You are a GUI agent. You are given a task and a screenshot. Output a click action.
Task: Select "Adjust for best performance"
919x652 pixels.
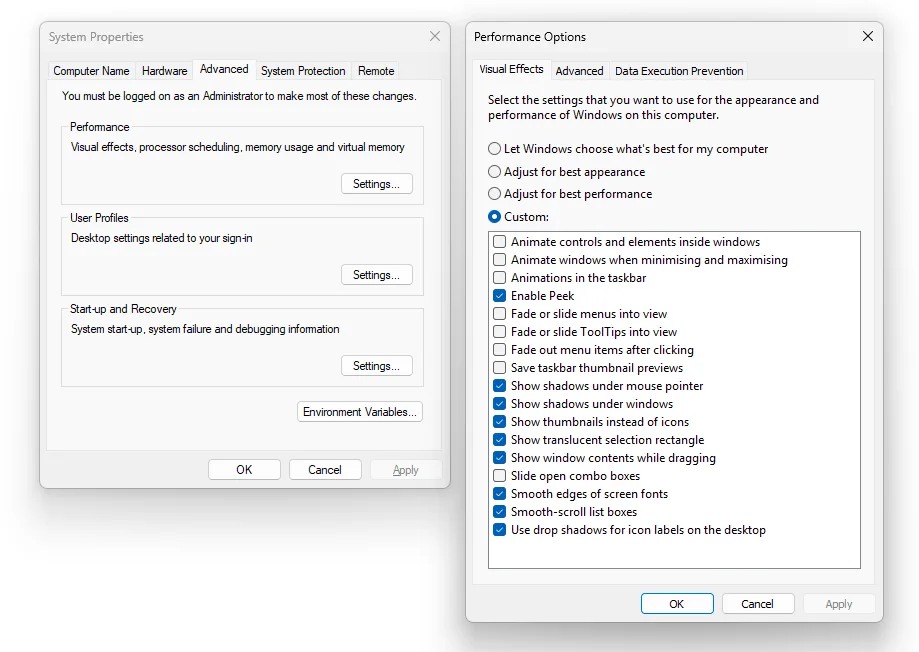495,194
